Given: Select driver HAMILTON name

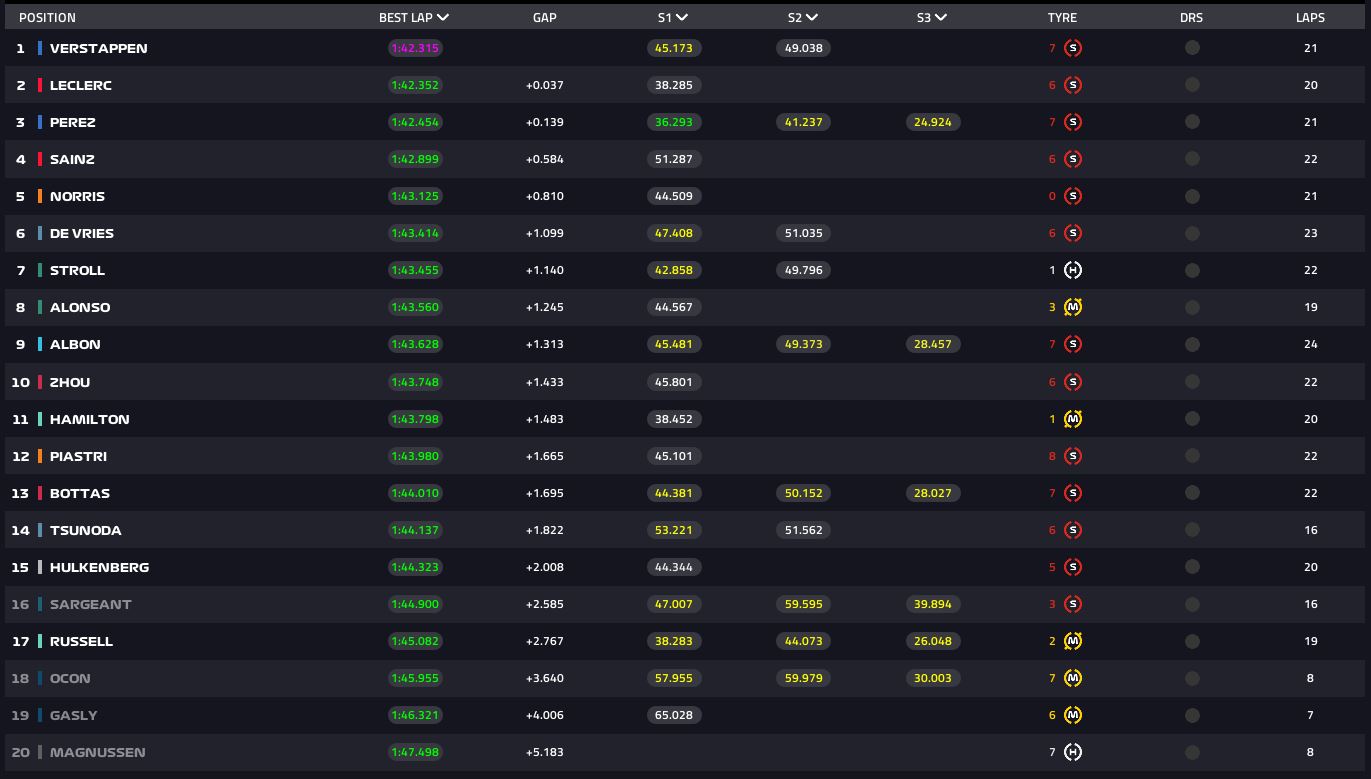Looking at the screenshot, I should (x=90, y=419).
